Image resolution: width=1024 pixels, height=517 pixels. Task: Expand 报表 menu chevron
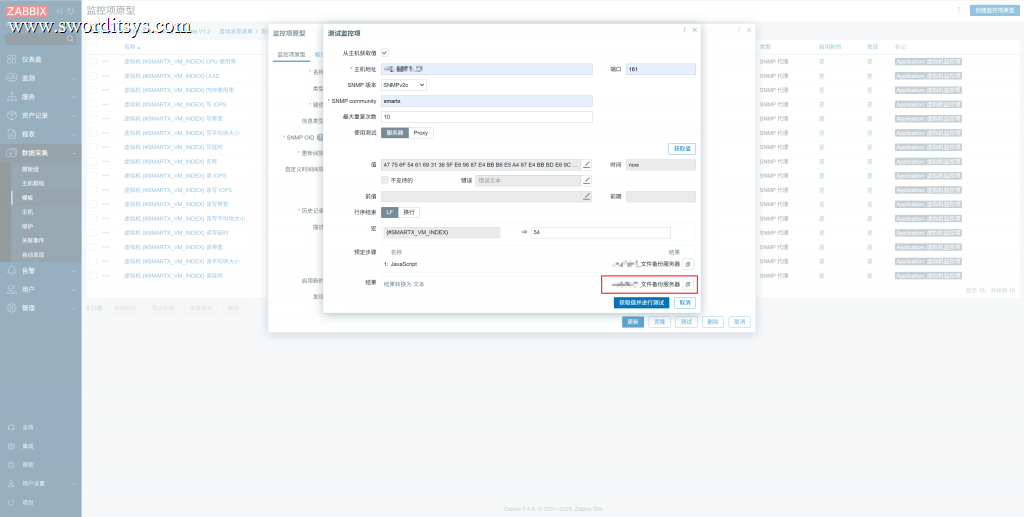tap(73, 134)
